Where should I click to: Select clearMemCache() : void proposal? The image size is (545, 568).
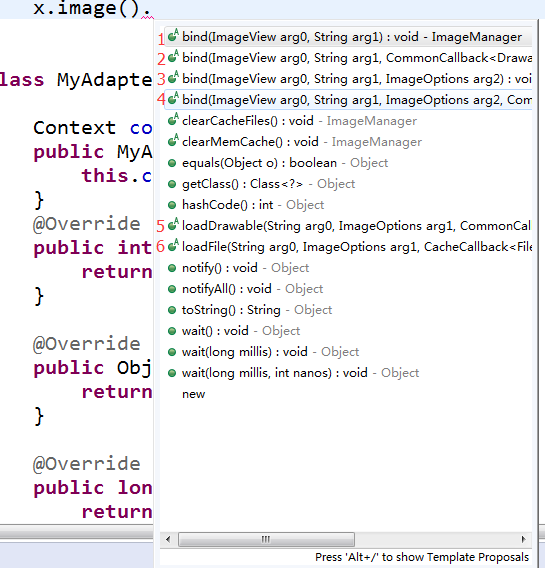click(349, 142)
